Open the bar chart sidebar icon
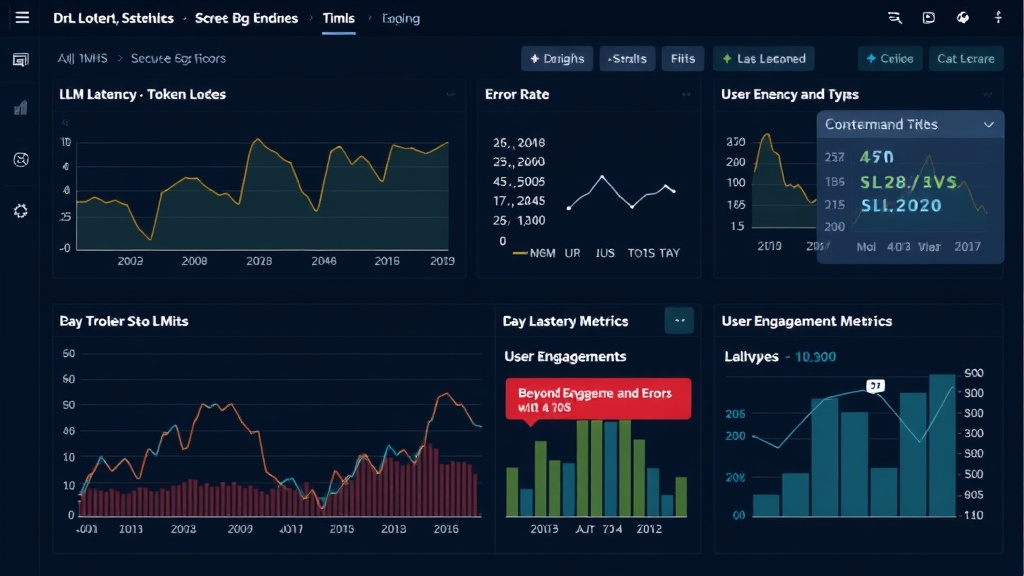This screenshot has width=1024, height=576. coord(21,108)
